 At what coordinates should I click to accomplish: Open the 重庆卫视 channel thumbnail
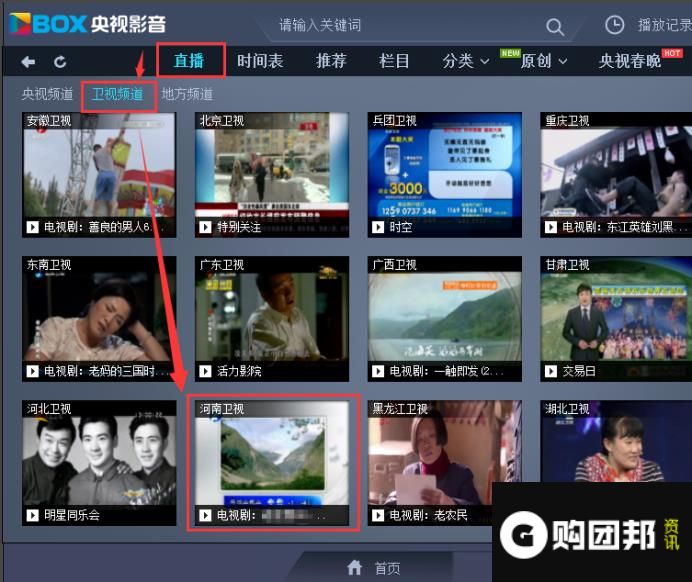coord(616,175)
